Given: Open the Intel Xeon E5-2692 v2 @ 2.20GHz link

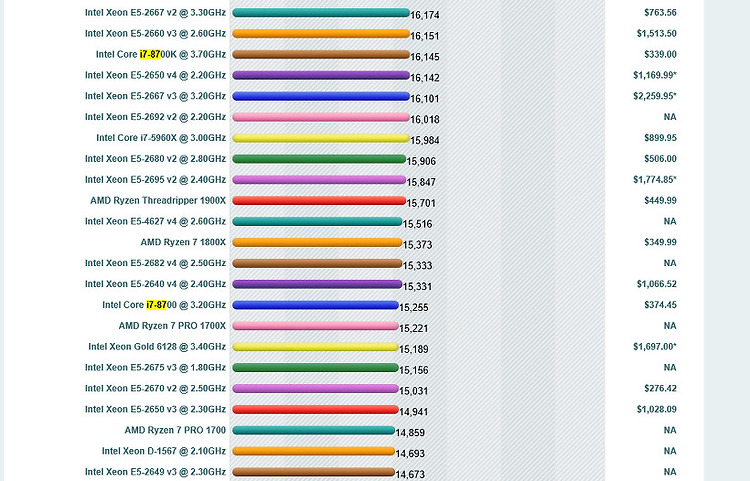Looking at the screenshot, I should [155, 117].
